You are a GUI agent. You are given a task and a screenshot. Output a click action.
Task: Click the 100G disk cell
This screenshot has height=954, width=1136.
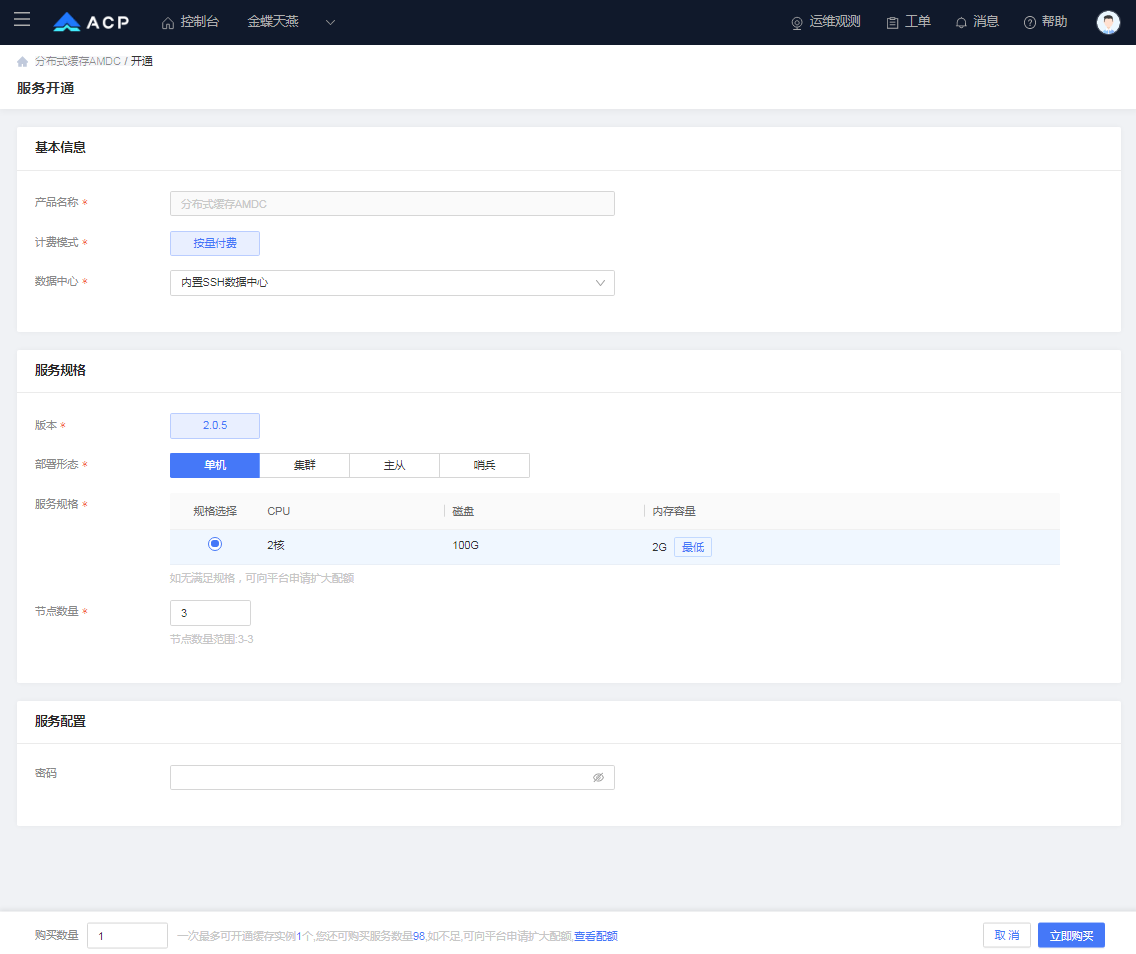tap(465, 545)
